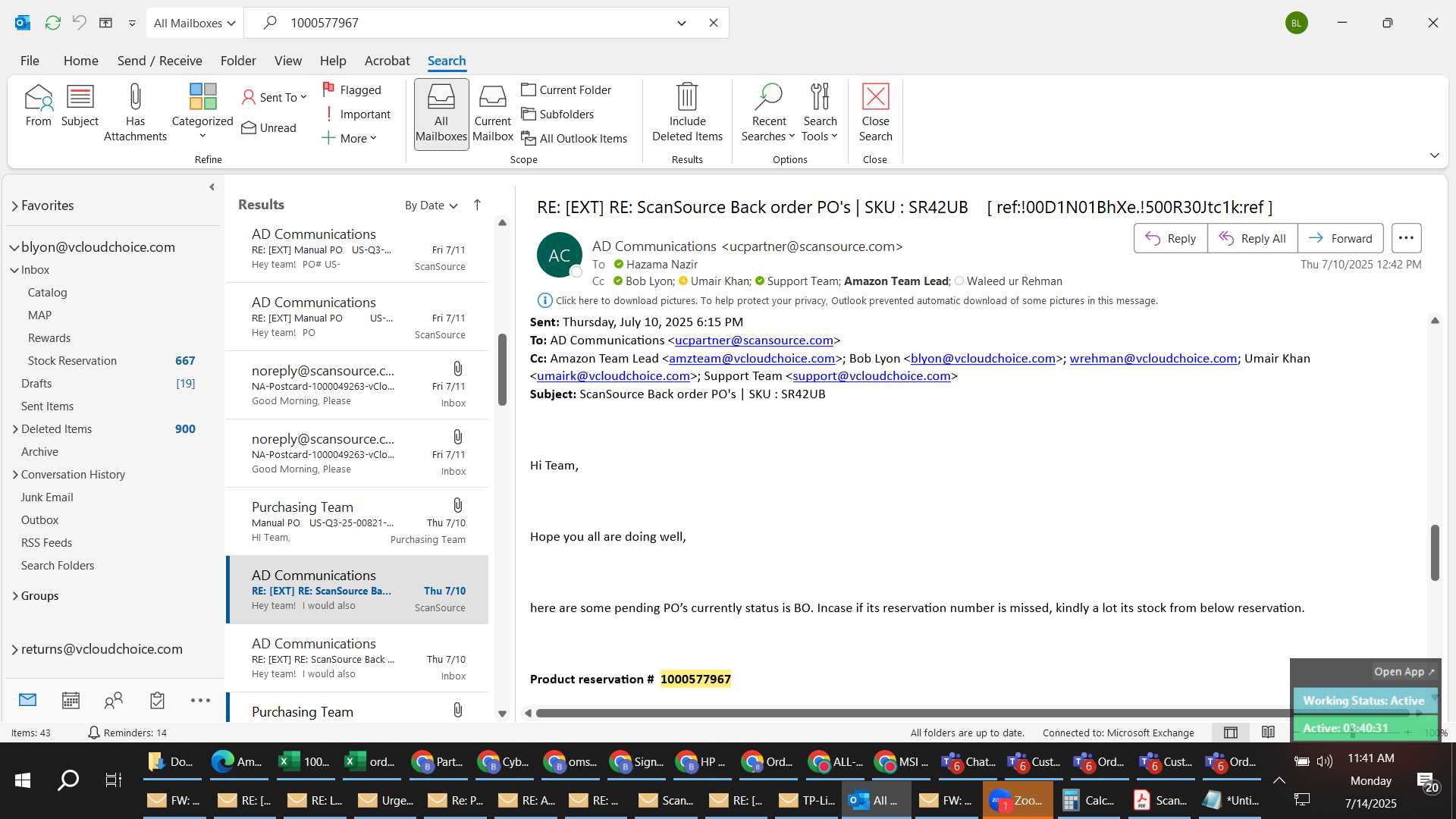
Task: Open Zoom app in taskbar
Action: [1017, 800]
